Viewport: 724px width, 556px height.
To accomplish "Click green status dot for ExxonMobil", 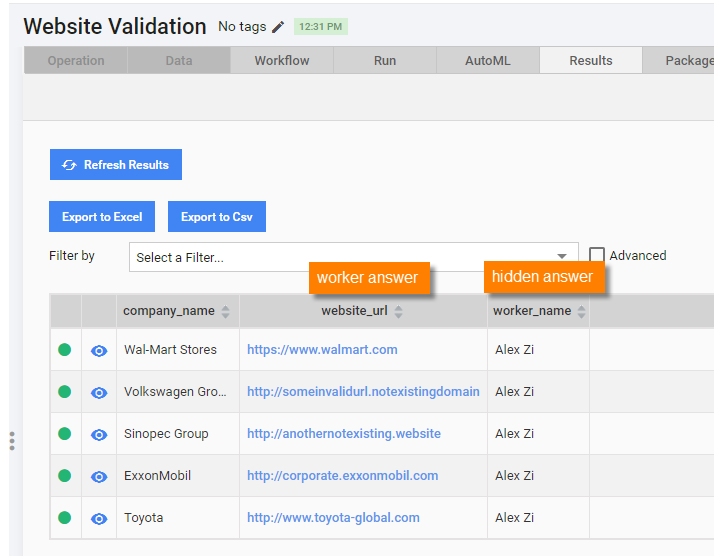I will [x=65, y=476].
